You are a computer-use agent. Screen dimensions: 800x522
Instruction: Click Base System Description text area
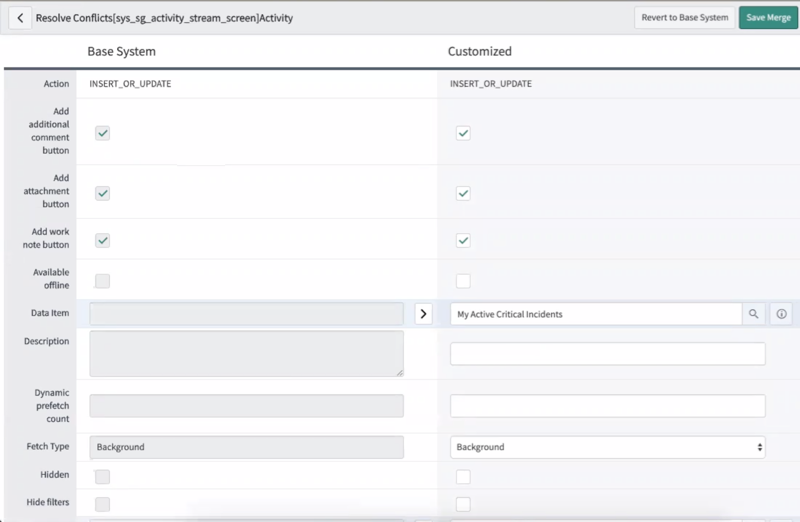(x=246, y=354)
